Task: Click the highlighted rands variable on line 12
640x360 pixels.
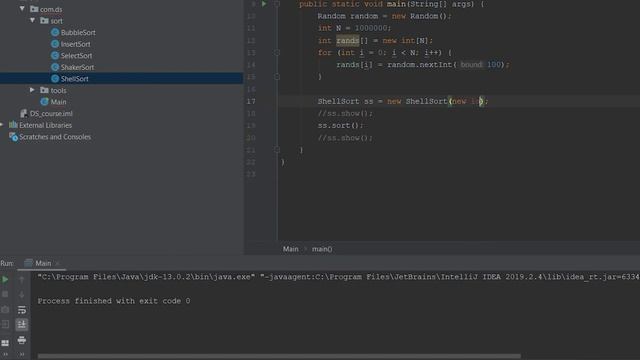Action: click(x=348, y=40)
